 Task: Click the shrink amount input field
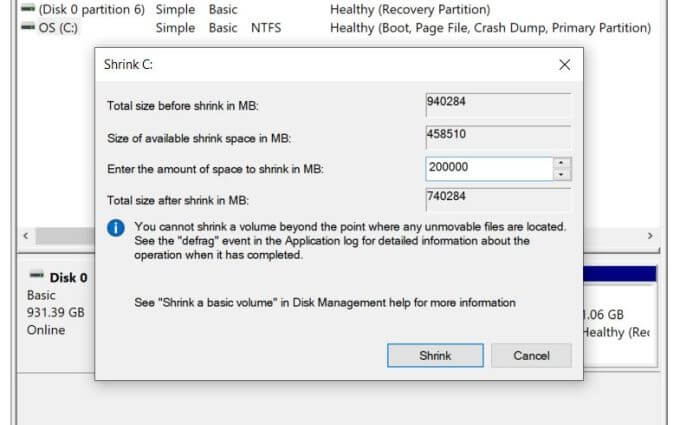tap(488, 169)
